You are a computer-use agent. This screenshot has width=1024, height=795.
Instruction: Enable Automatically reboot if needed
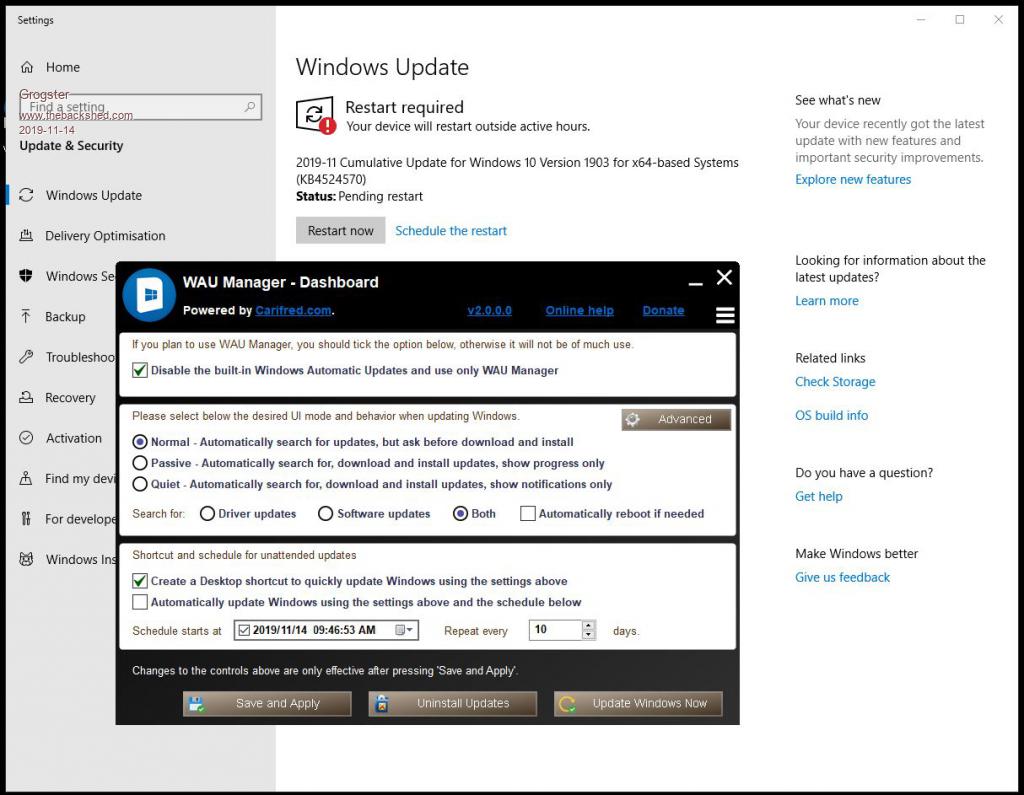[527, 514]
